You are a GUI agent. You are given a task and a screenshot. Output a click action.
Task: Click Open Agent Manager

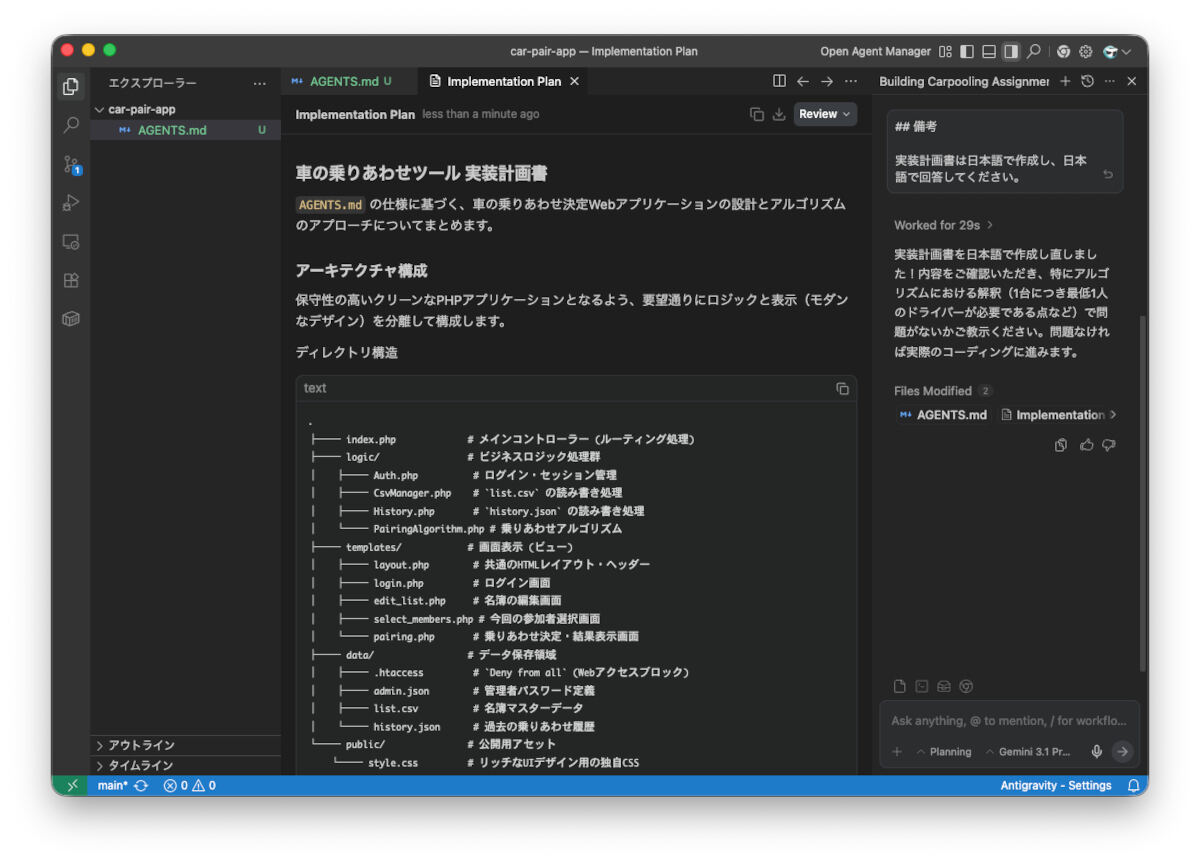click(x=875, y=51)
